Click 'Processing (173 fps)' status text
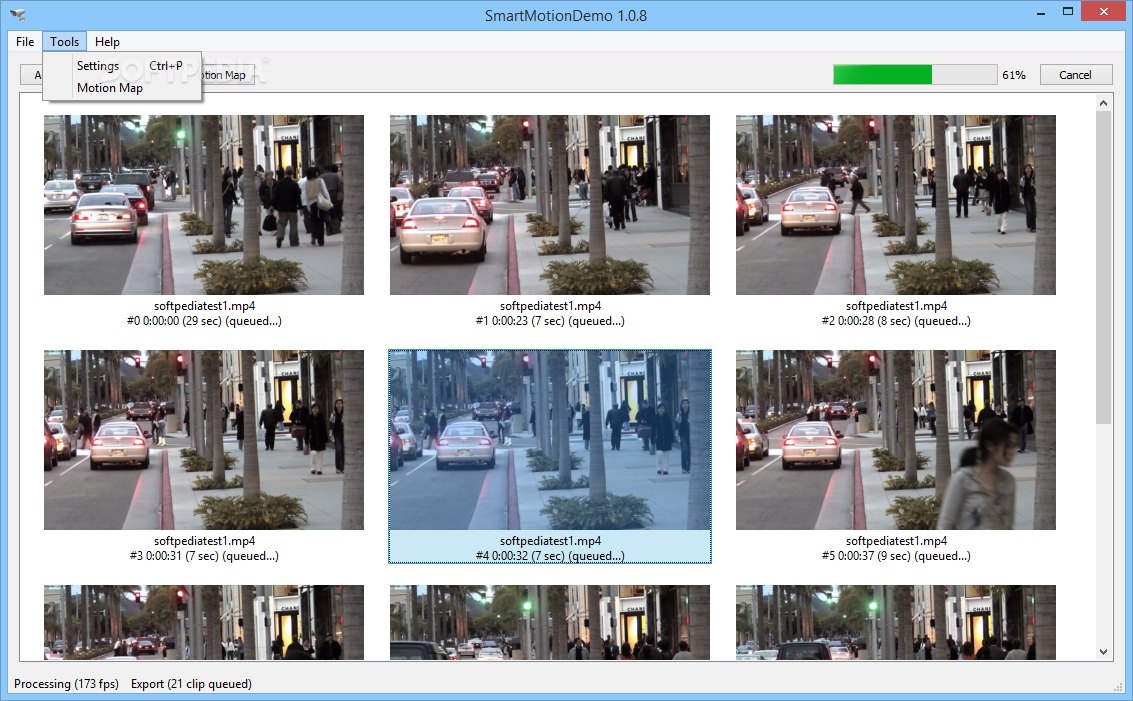Image resolution: width=1133 pixels, height=701 pixels. coord(66,684)
